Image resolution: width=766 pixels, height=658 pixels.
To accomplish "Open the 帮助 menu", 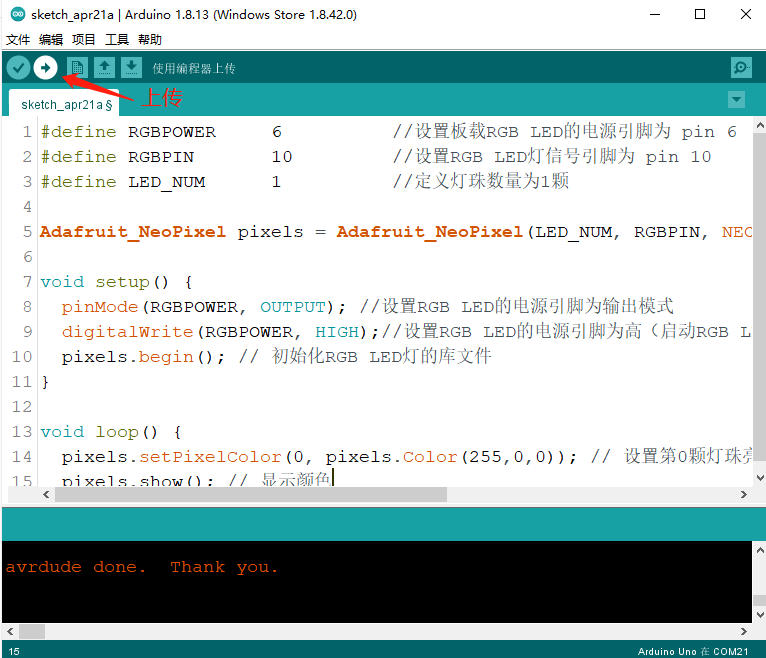I will tap(150, 40).
